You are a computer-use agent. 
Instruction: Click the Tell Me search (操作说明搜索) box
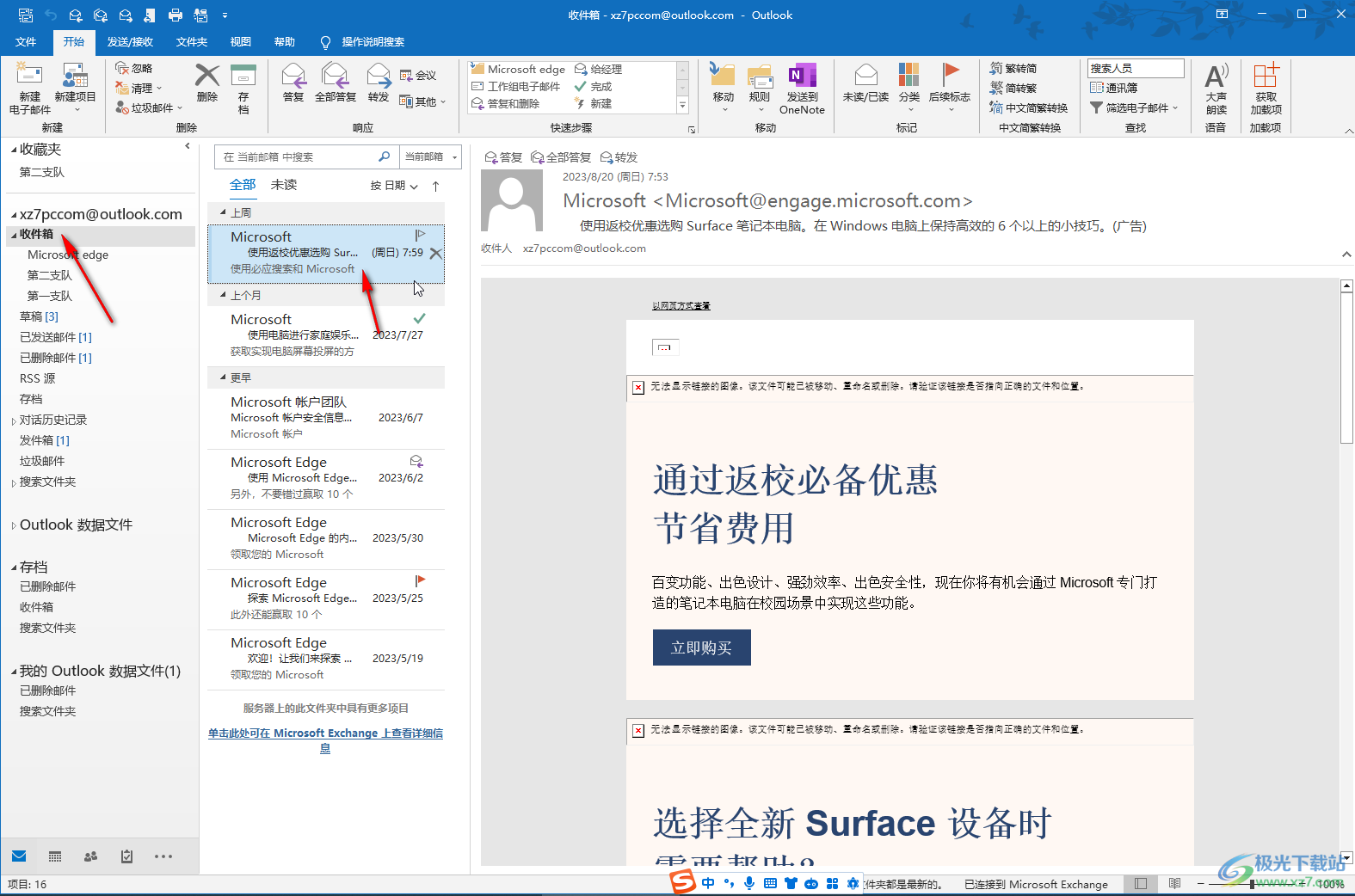coord(362,41)
